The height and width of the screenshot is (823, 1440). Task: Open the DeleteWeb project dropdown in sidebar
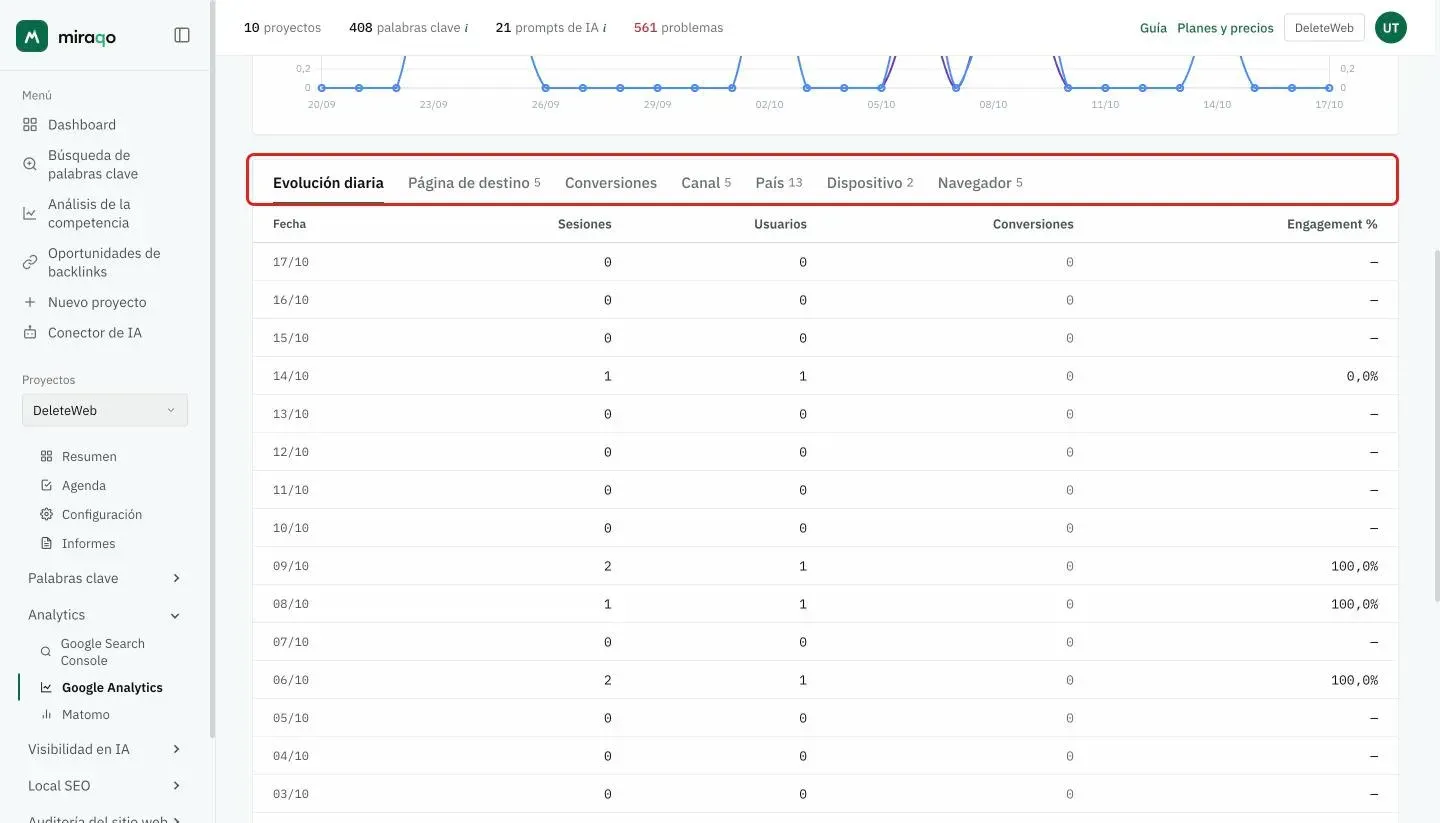tap(105, 410)
